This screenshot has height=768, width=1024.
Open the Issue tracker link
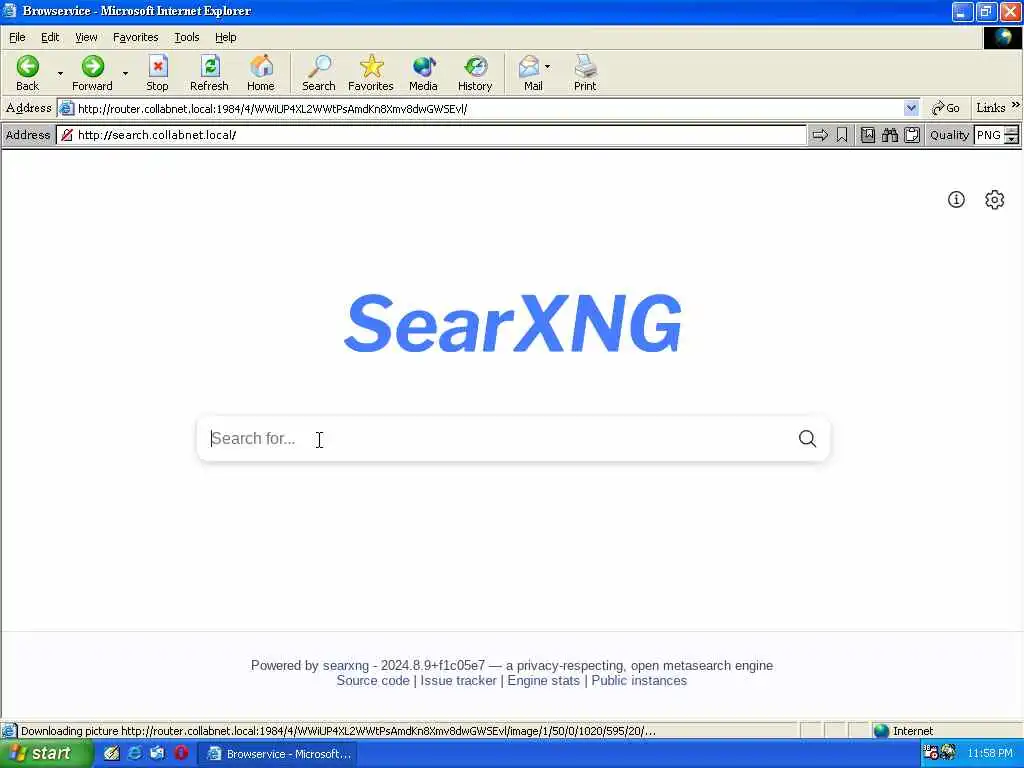458,680
